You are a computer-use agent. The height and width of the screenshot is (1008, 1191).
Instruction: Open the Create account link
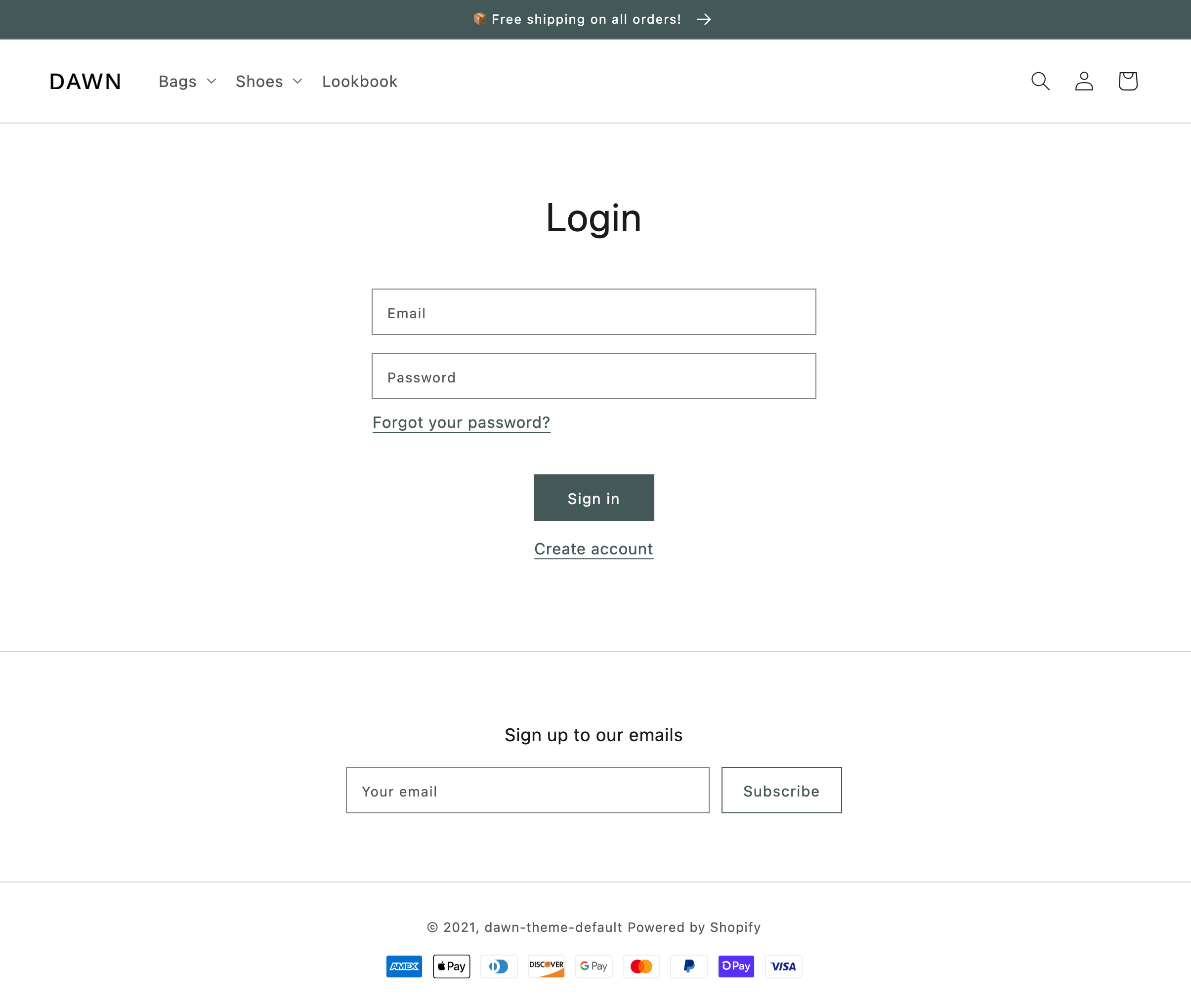(593, 549)
